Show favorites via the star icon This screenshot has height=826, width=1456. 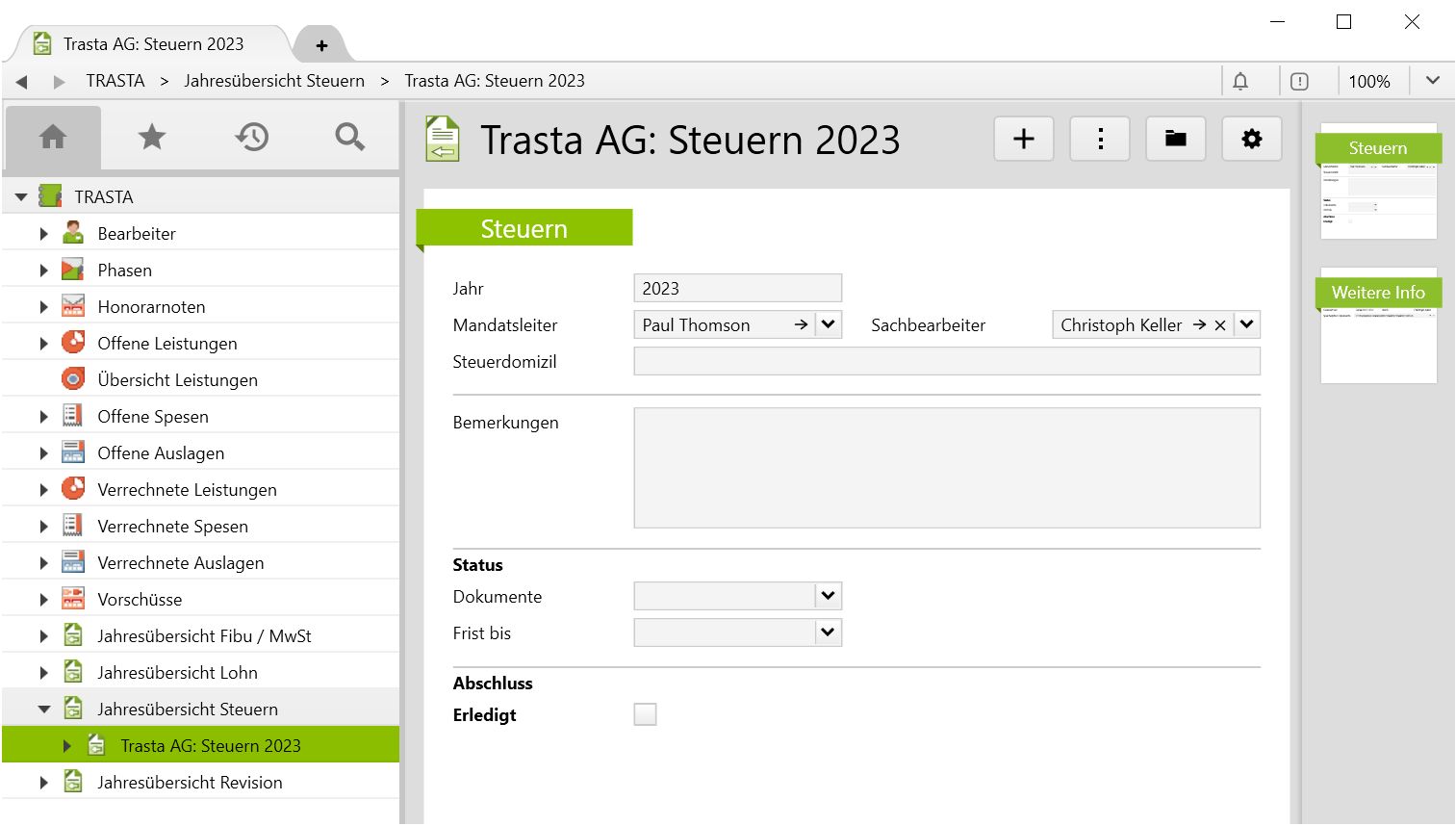(x=152, y=138)
